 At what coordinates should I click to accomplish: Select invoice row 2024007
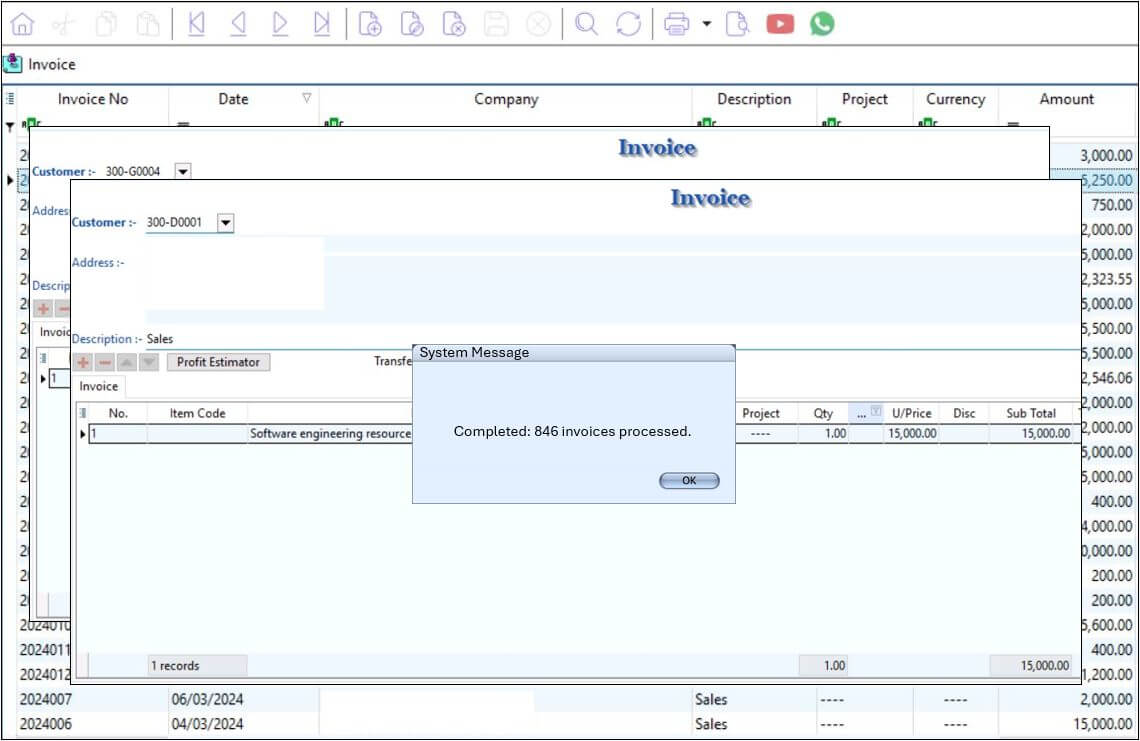coord(574,700)
